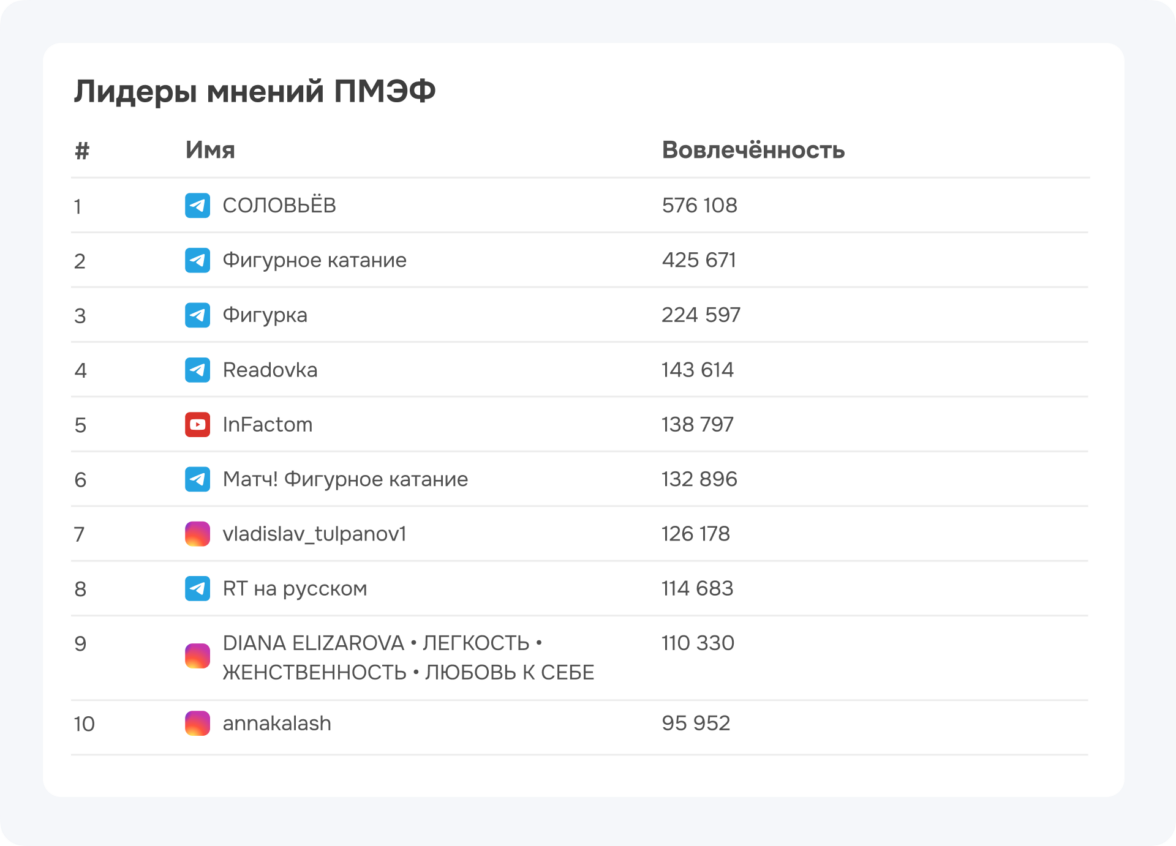The height and width of the screenshot is (846, 1176).
Task: Click the Telegram icon beside Матч! Фигурное катание
Action: [x=198, y=479]
